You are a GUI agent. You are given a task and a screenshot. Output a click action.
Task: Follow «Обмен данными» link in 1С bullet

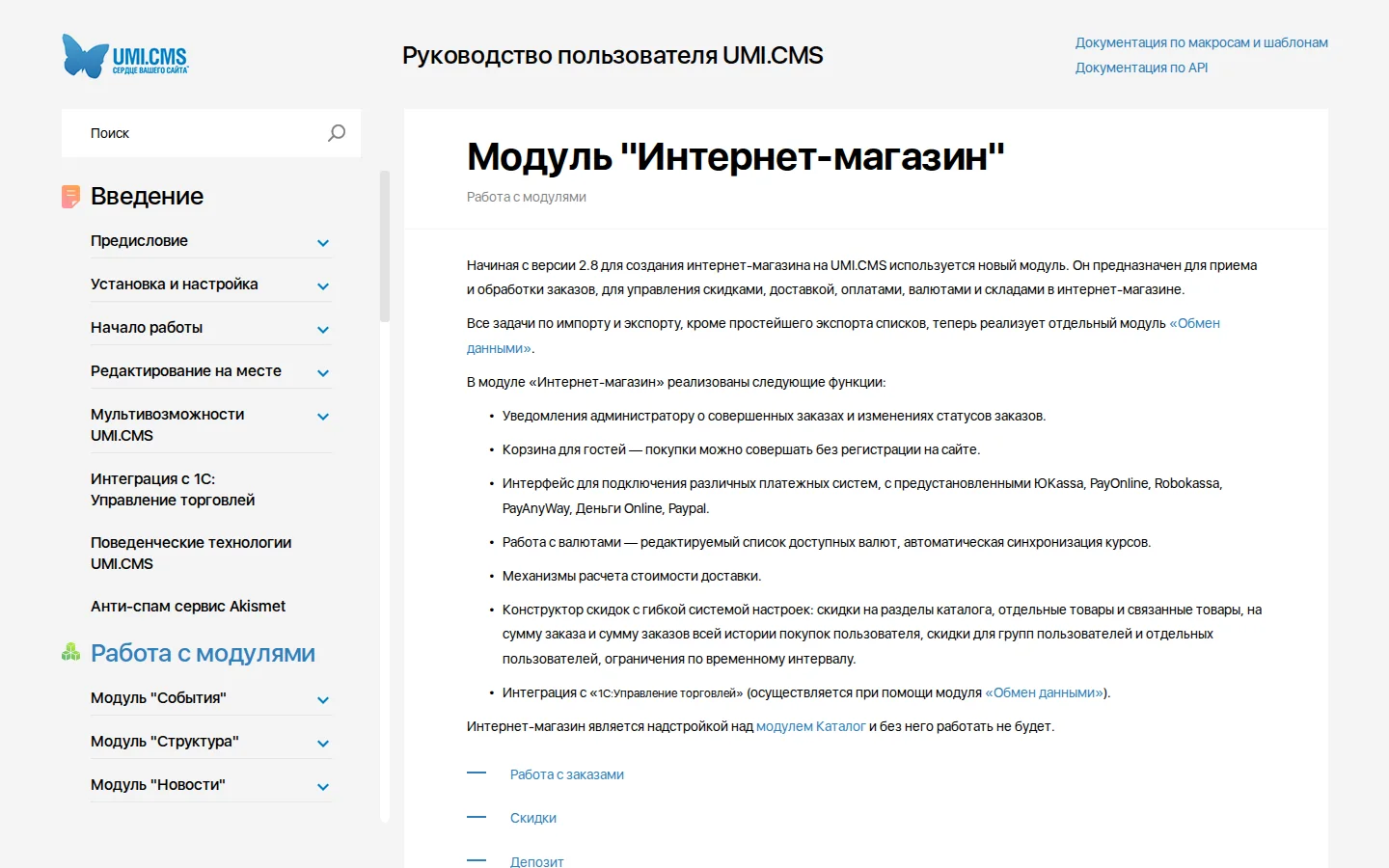point(1045,692)
